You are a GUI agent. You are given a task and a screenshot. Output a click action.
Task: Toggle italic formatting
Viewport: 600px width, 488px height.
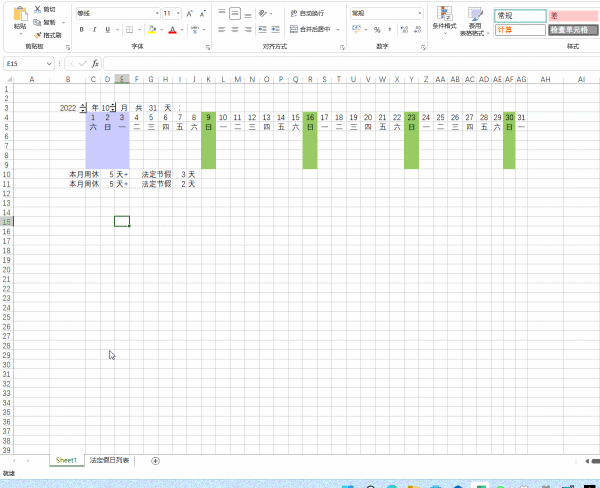(94, 30)
